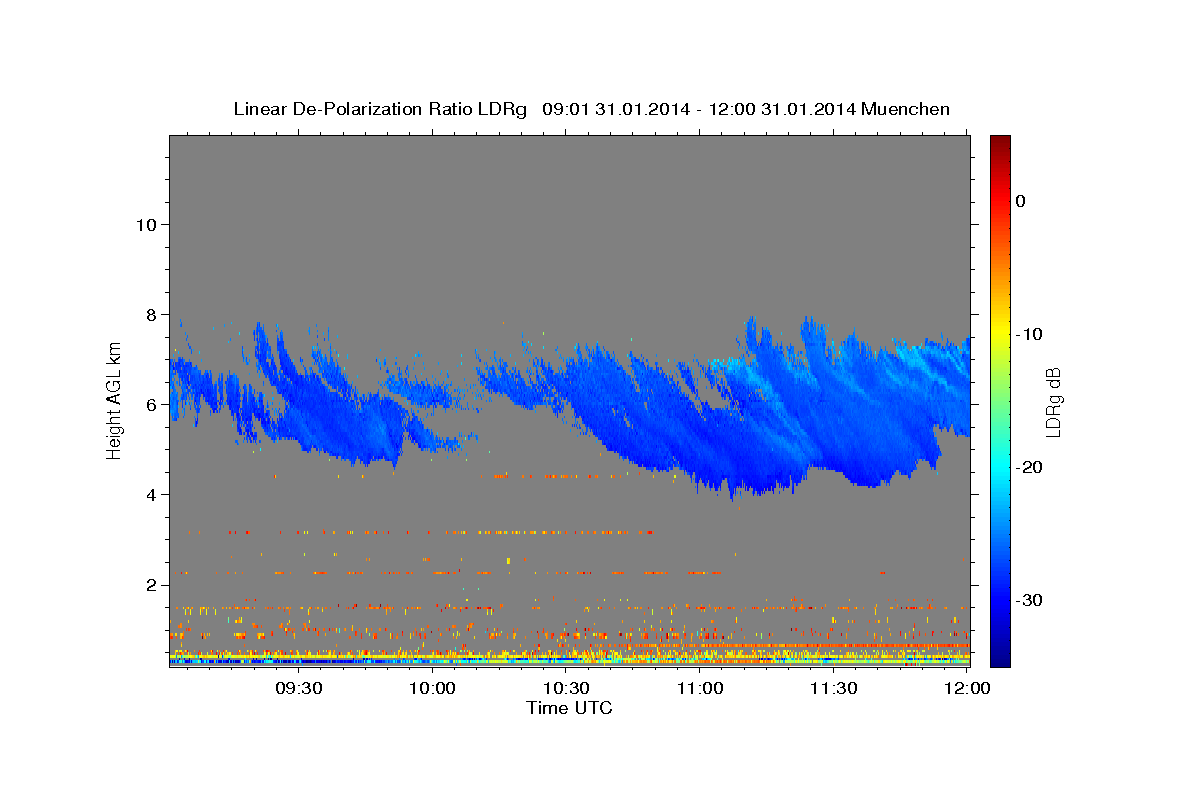Click colorbar label '-10'
The width and height of the screenshot is (1200, 800).
[x=1030, y=334]
